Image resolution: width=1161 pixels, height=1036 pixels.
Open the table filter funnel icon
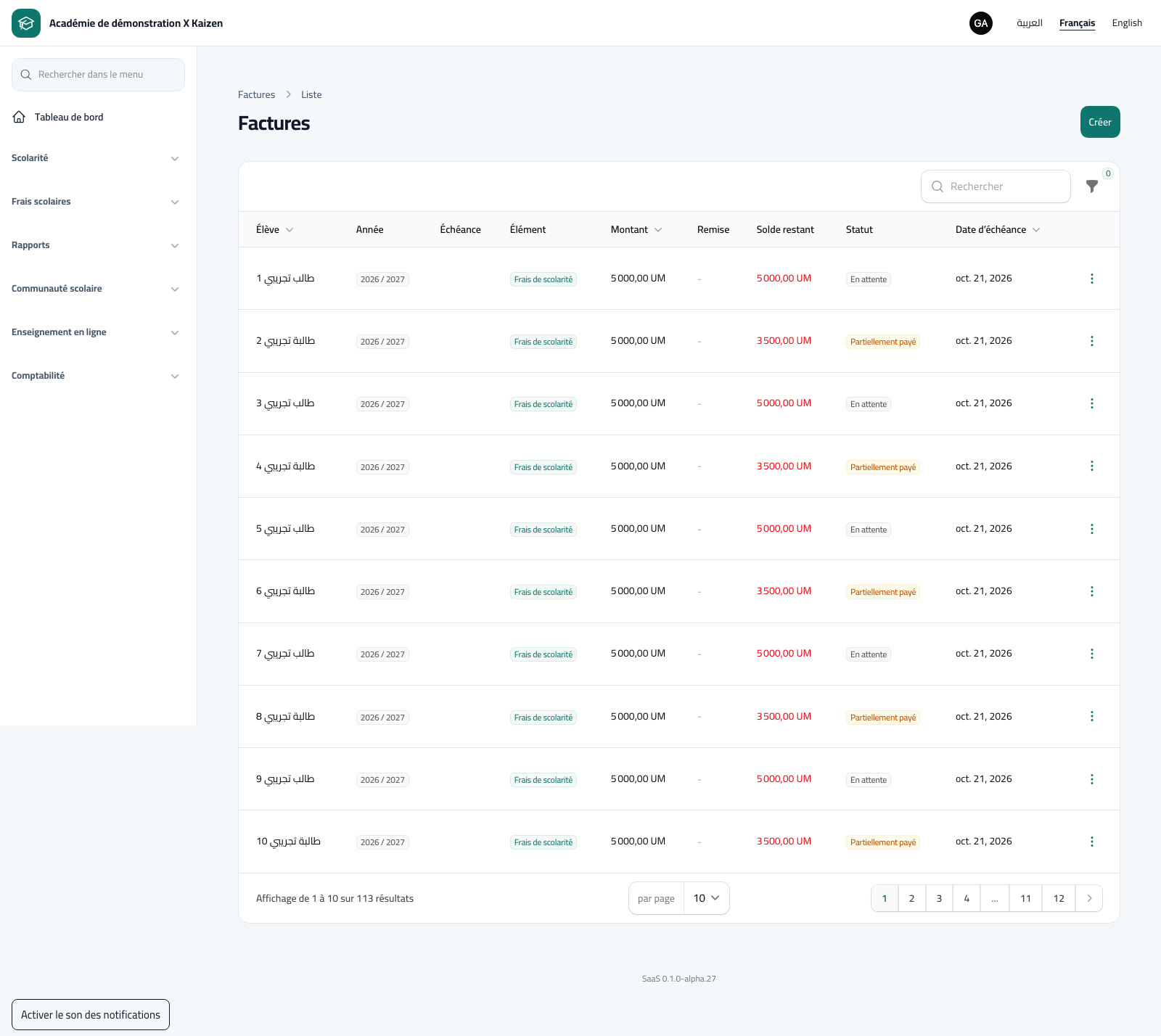click(1092, 186)
